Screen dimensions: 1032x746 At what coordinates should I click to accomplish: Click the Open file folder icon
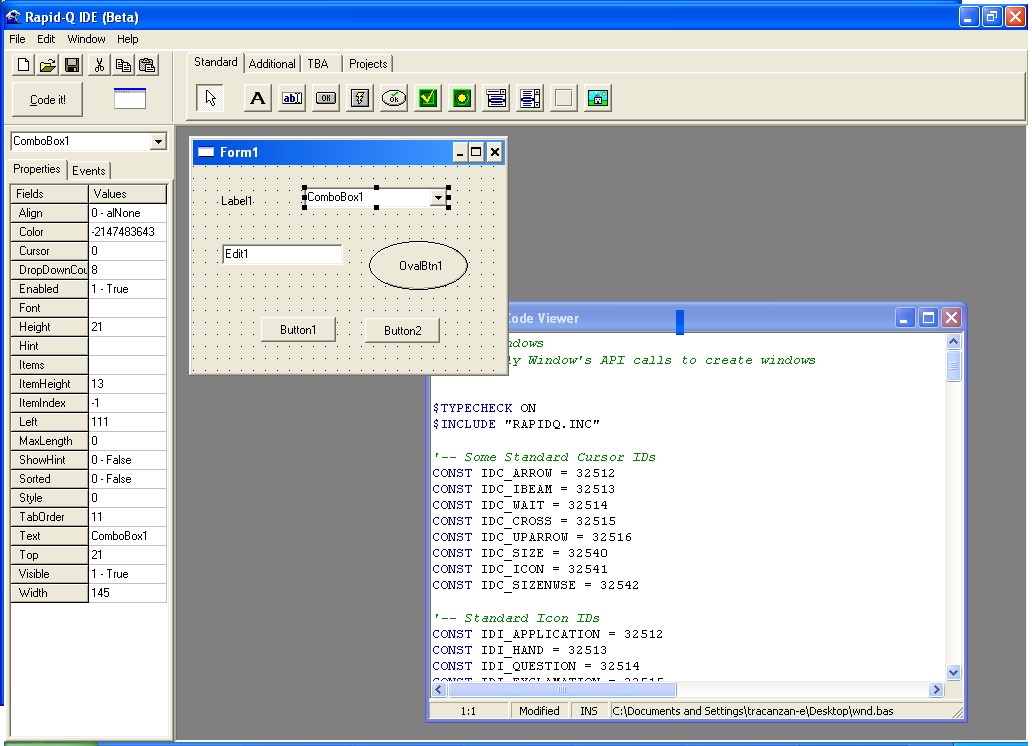(x=47, y=65)
